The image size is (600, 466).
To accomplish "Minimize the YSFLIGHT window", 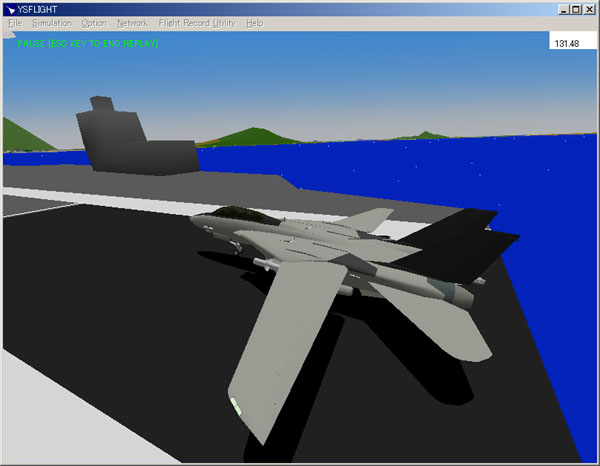I will [x=563, y=10].
